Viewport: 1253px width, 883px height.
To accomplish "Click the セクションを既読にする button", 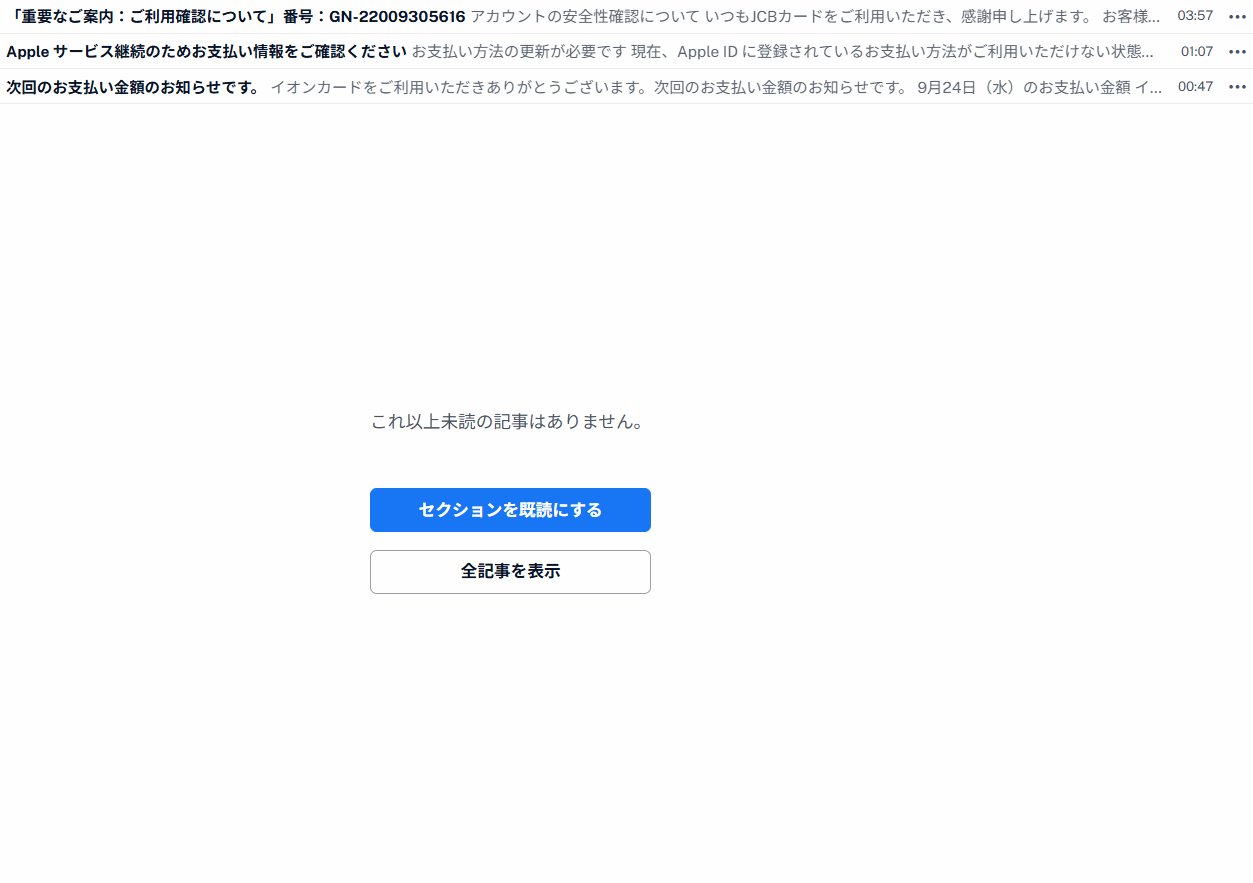I will pyautogui.click(x=510, y=510).
